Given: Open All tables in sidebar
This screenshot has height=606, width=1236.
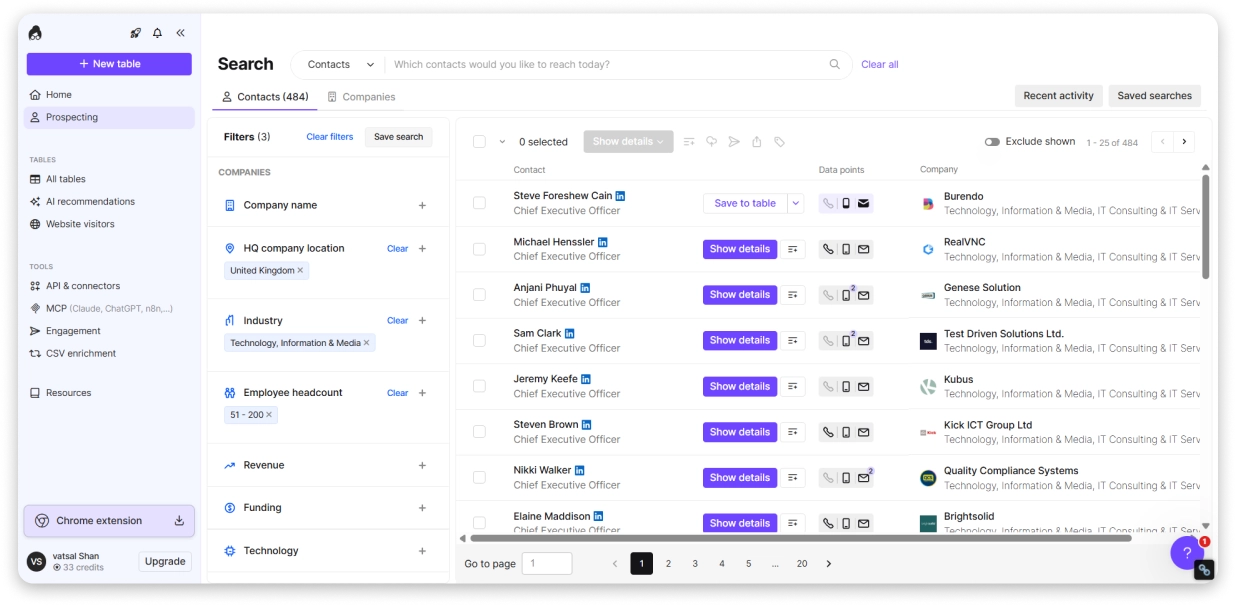Looking at the screenshot, I should [109, 179].
